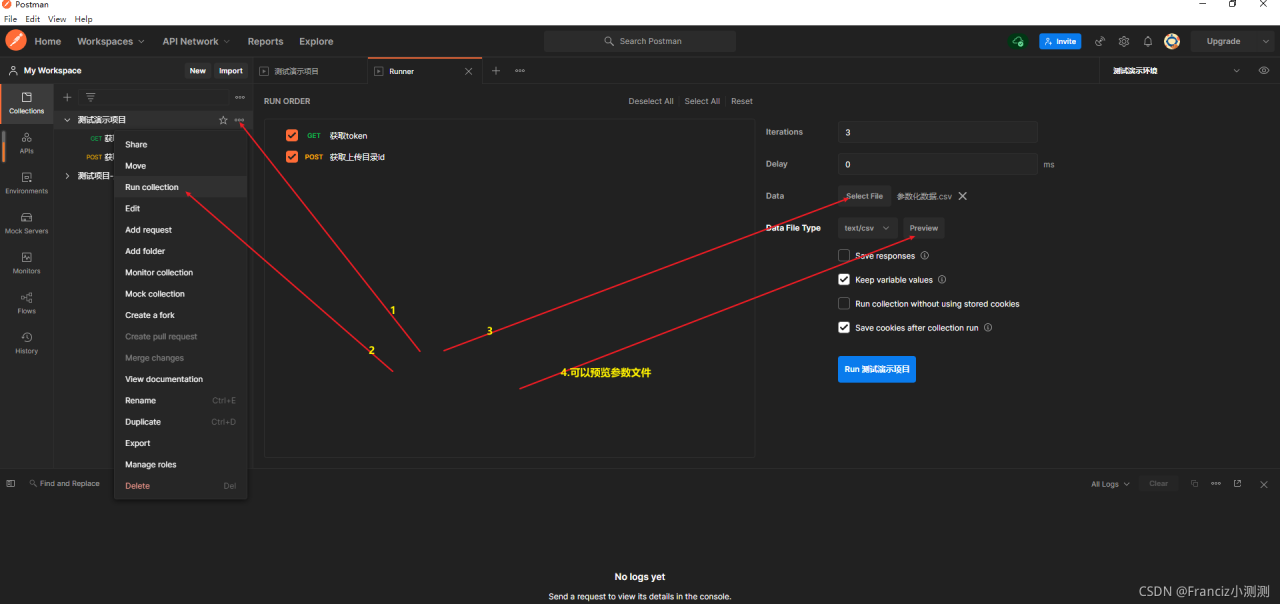The height and width of the screenshot is (604, 1280).
Task: Click the sync status cloud icon
Action: coord(1018,41)
